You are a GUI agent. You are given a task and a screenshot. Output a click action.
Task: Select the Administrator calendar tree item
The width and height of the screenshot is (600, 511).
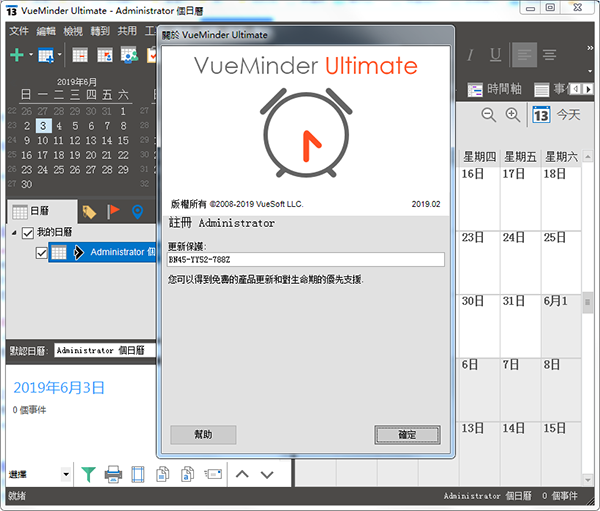coord(102,252)
